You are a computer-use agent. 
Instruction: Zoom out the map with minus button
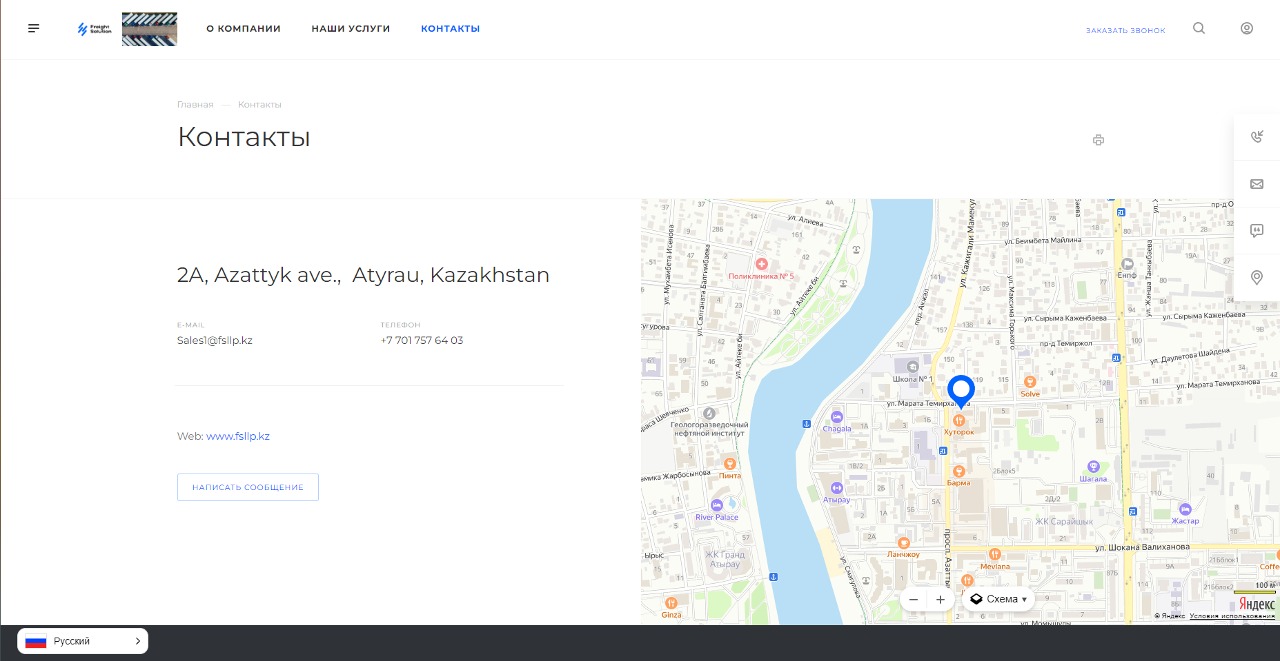913,600
